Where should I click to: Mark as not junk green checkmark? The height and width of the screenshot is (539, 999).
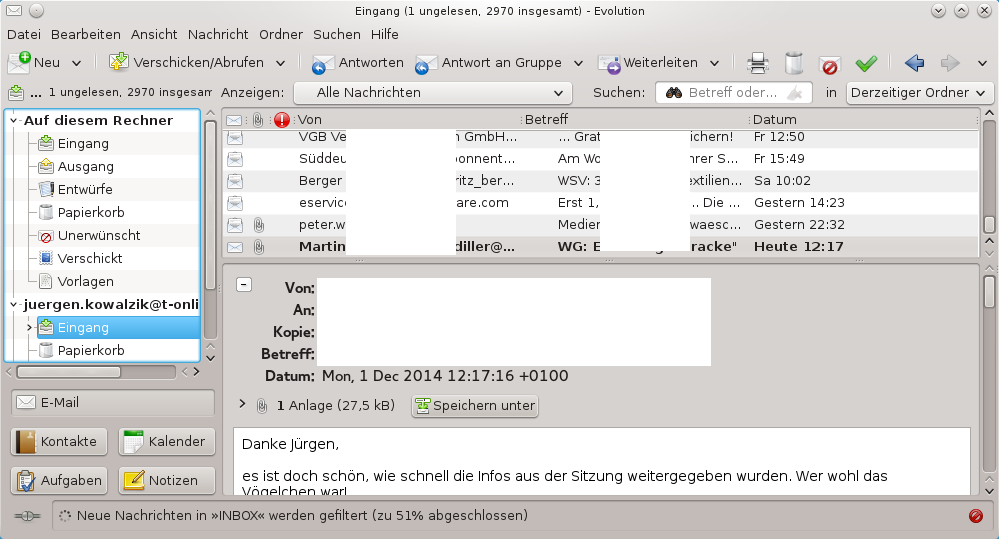tap(866, 62)
